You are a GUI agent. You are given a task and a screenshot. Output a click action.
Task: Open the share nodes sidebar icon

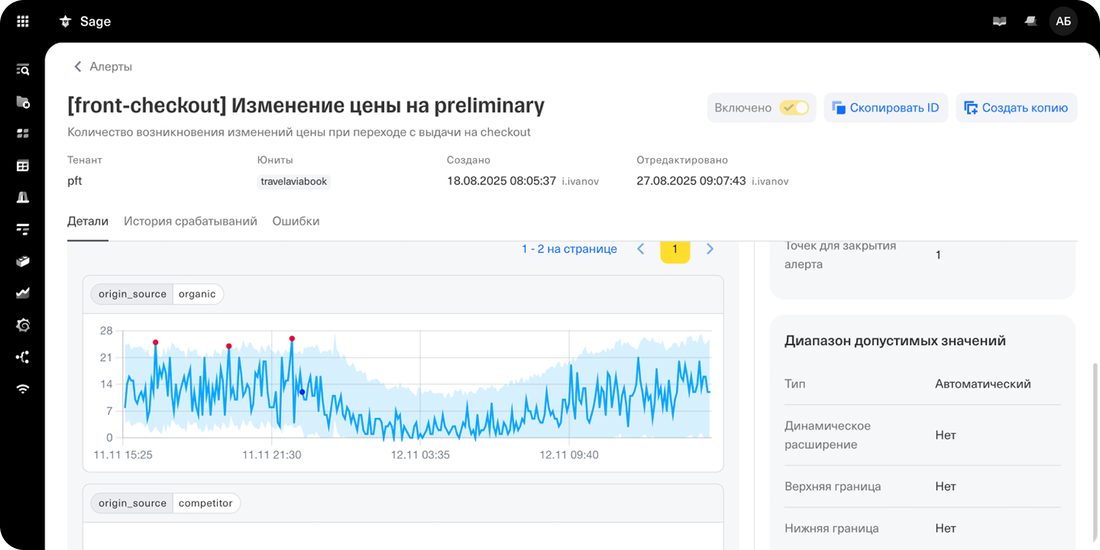coord(23,357)
